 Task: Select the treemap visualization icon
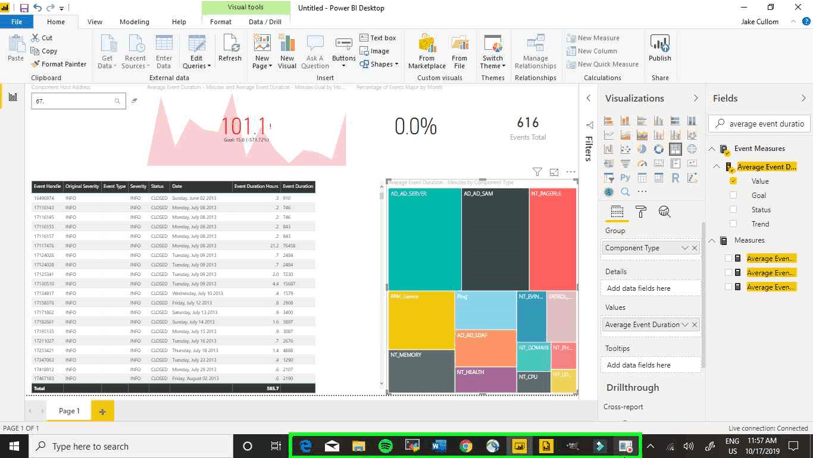coord(675,149)
